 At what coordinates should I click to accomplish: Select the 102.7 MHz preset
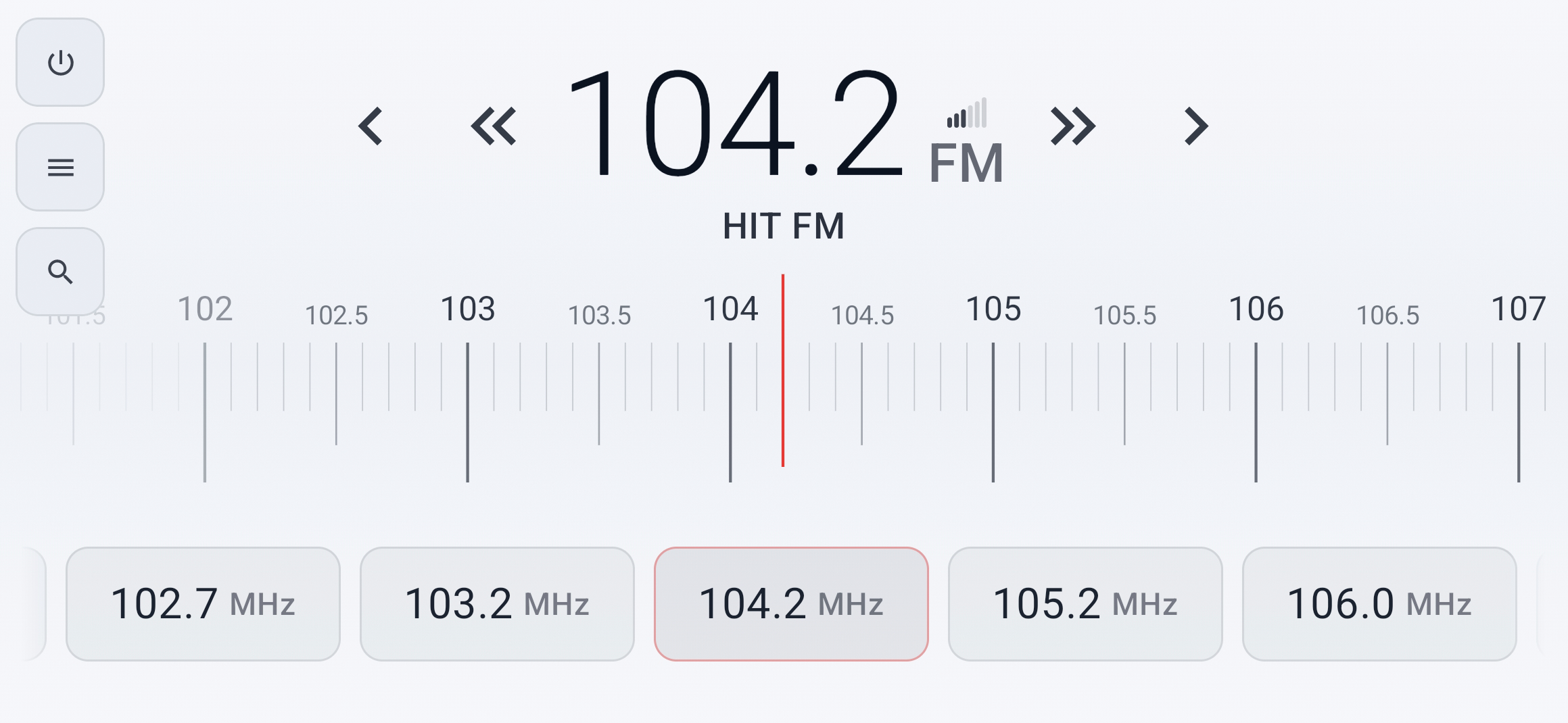(x=203, y=604)
